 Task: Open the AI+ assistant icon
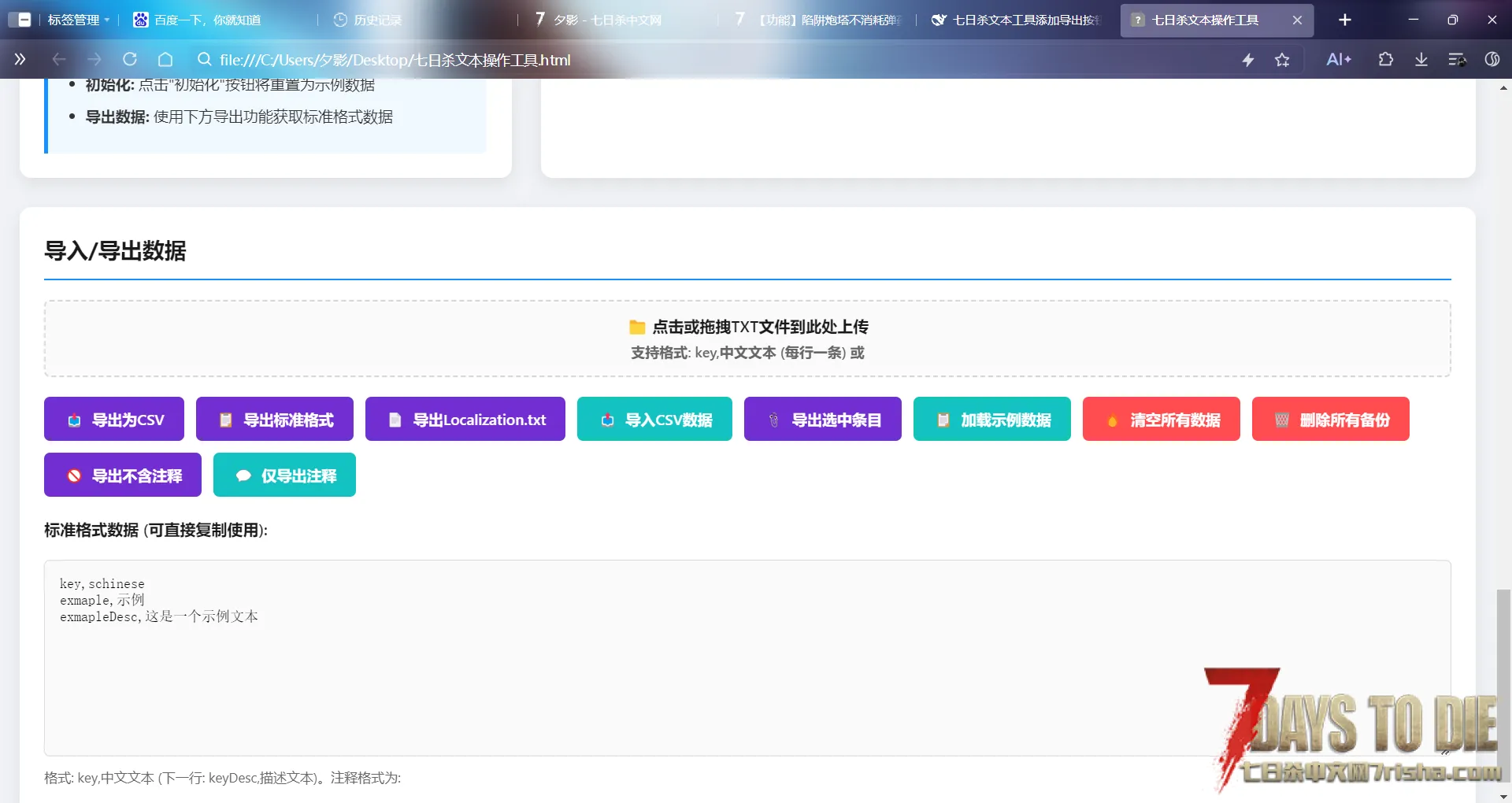[1339, 60]
